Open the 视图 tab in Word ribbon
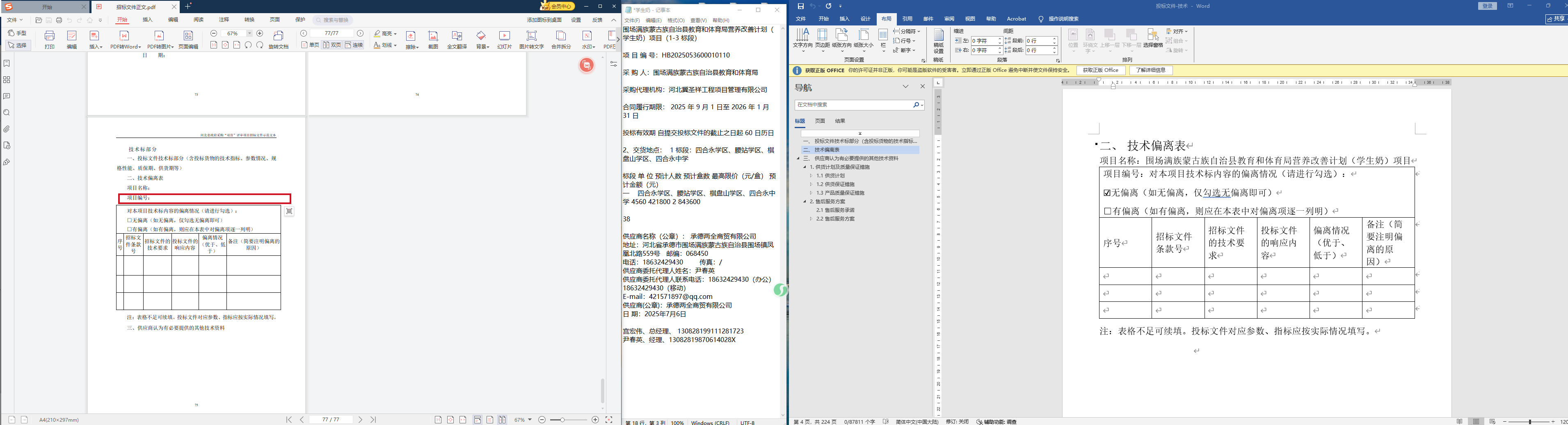The width and height of the screenshot is (1568, 425). coord(970,19)
